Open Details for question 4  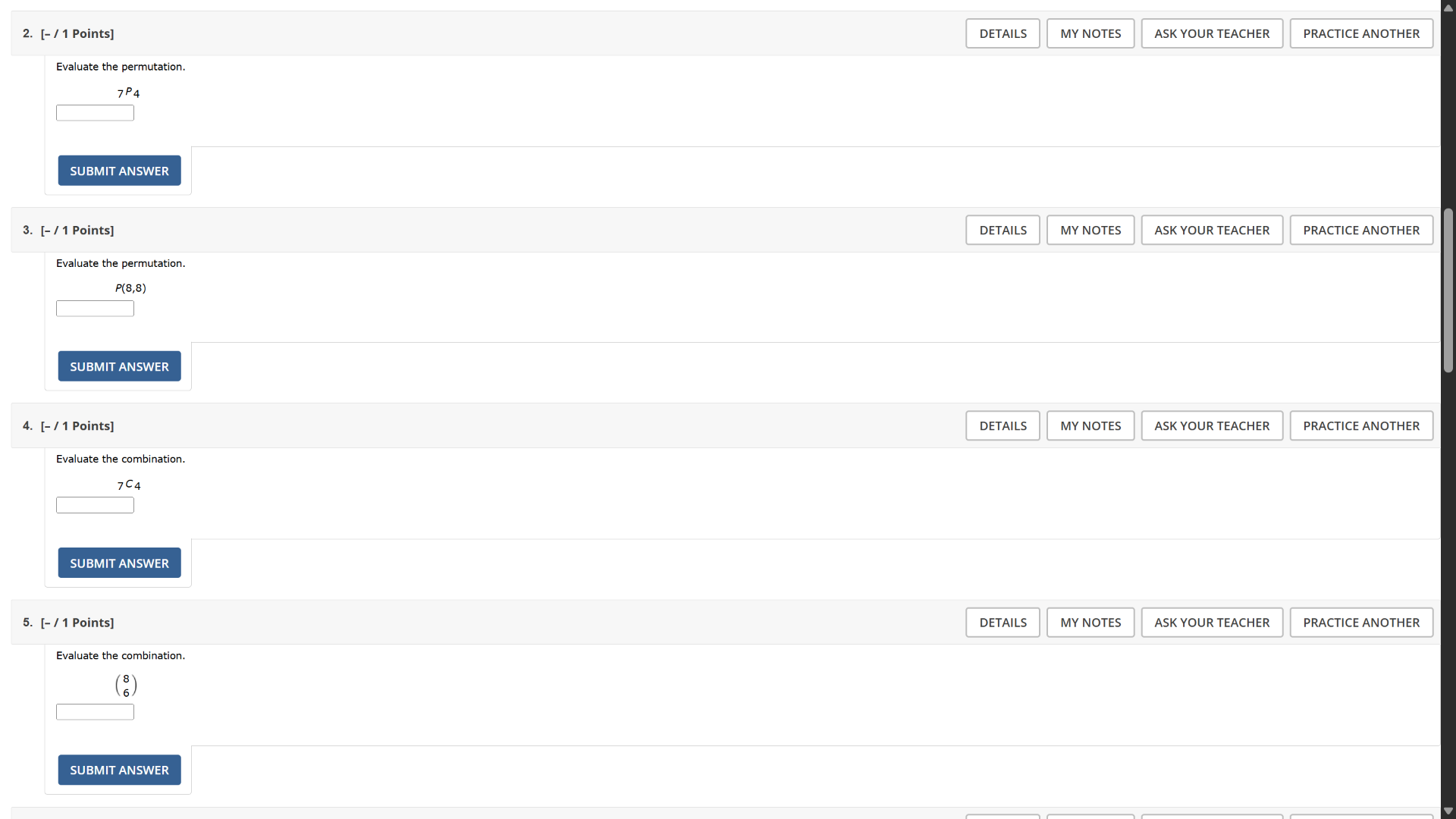tap(1003, 425)
